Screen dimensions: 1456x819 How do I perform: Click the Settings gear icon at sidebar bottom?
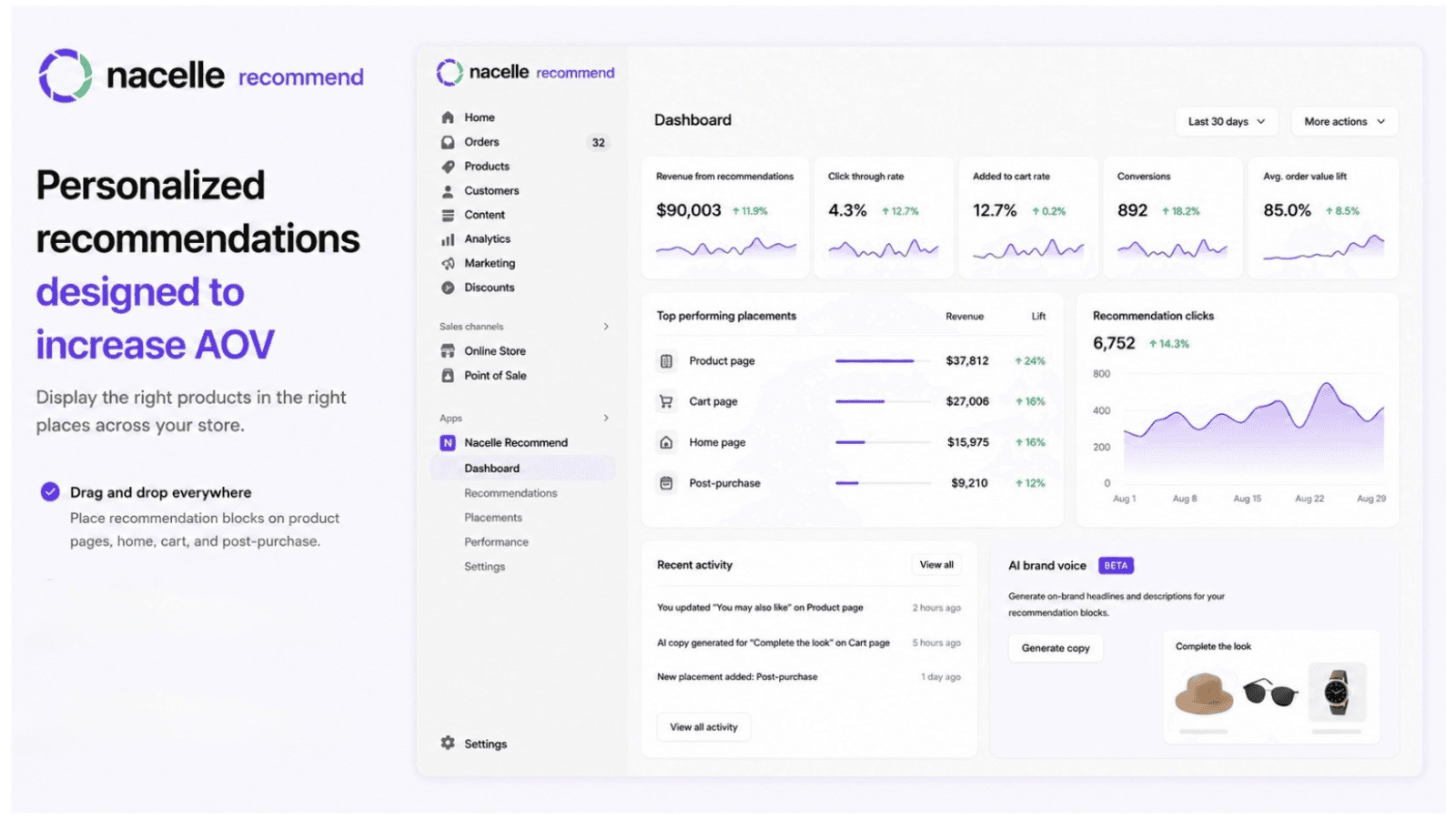448,743
